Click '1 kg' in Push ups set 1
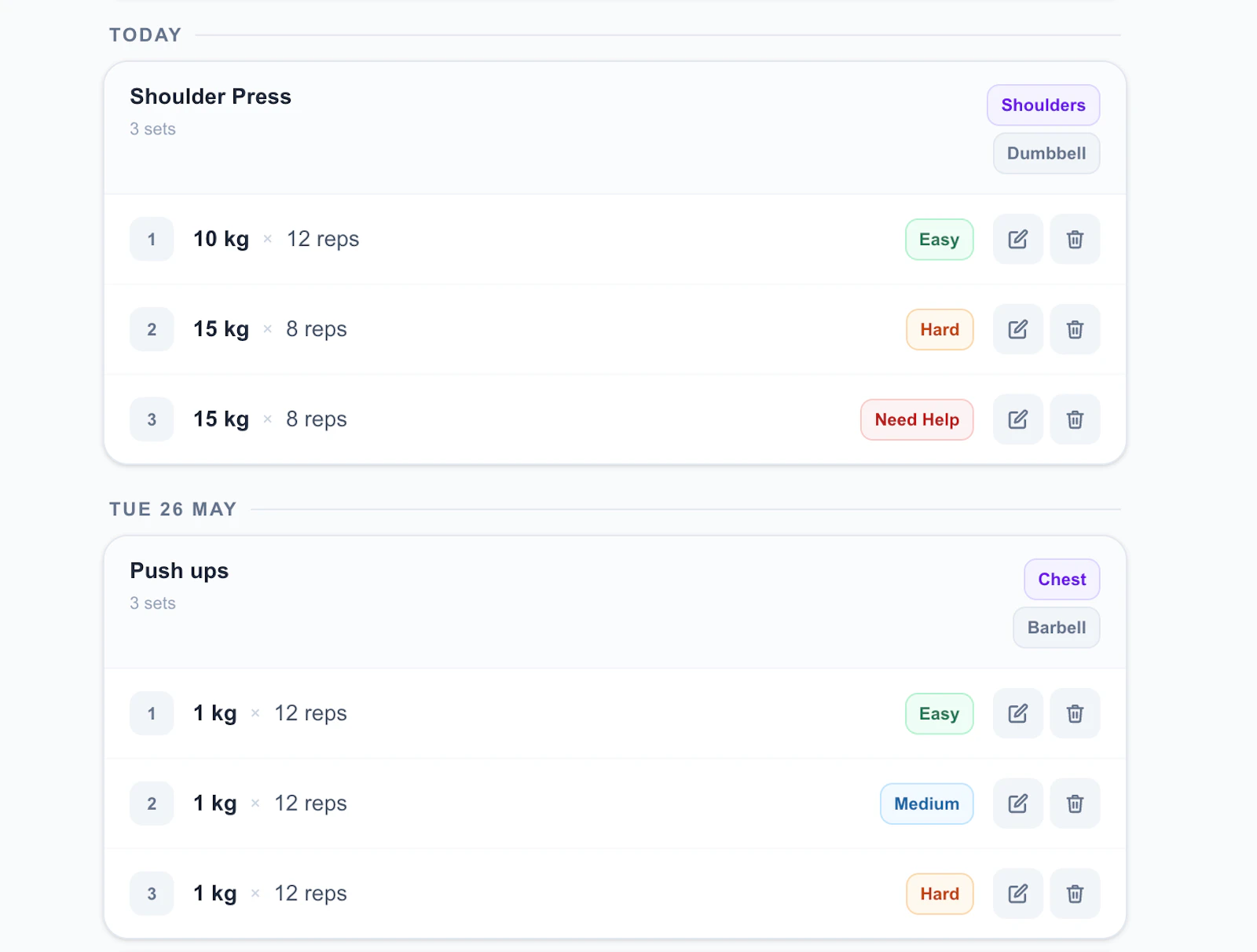Screen dimensions: 1257x952 pos(215,713)
